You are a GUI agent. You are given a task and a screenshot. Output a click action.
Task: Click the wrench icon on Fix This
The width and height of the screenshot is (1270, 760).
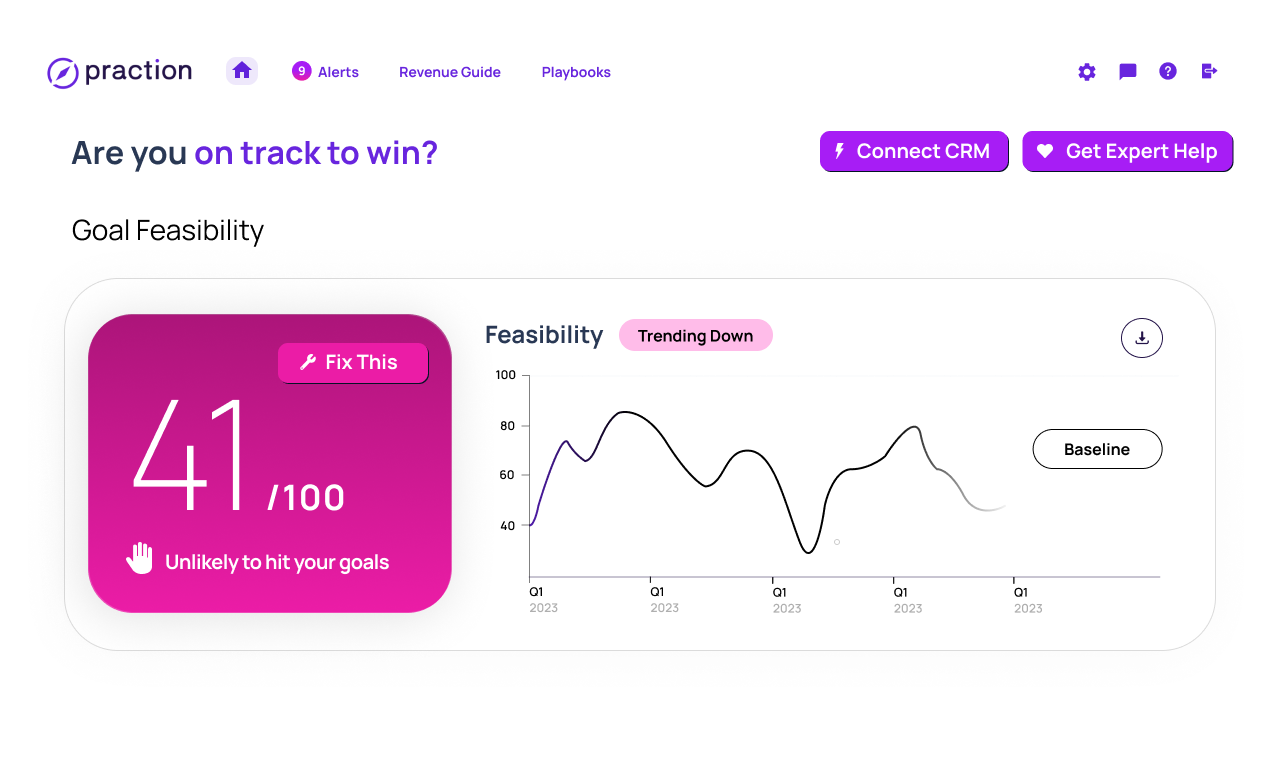(x=308, y=362)
